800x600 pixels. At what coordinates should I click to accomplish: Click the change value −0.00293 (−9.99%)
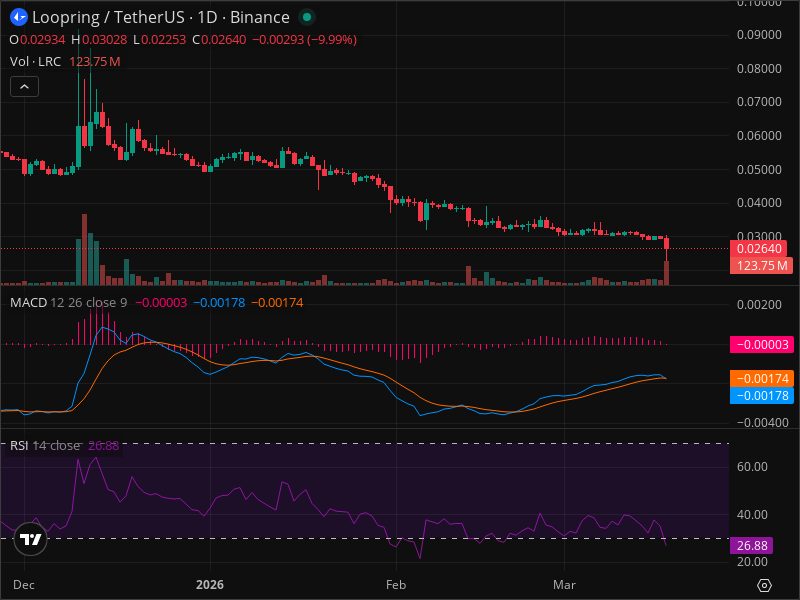tap(305, 40)
